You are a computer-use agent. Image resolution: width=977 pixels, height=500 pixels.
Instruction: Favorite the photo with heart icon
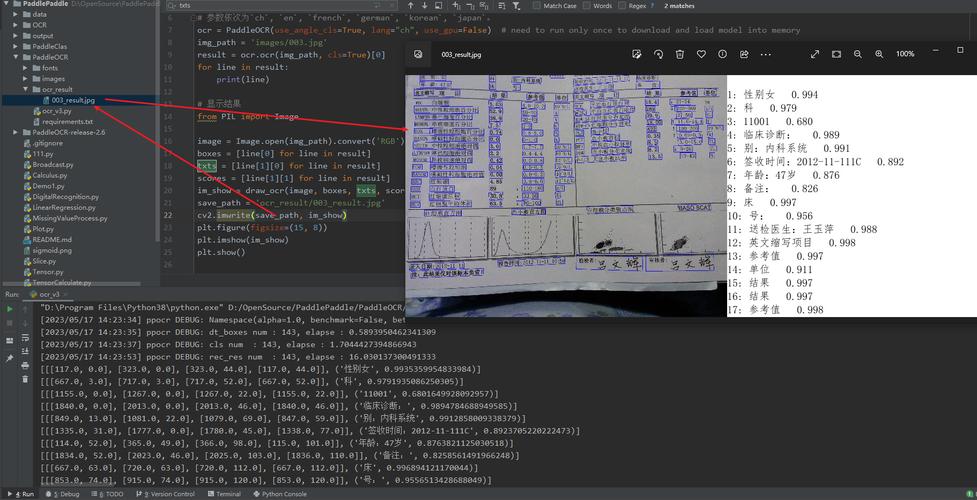[x=702, y=54]
